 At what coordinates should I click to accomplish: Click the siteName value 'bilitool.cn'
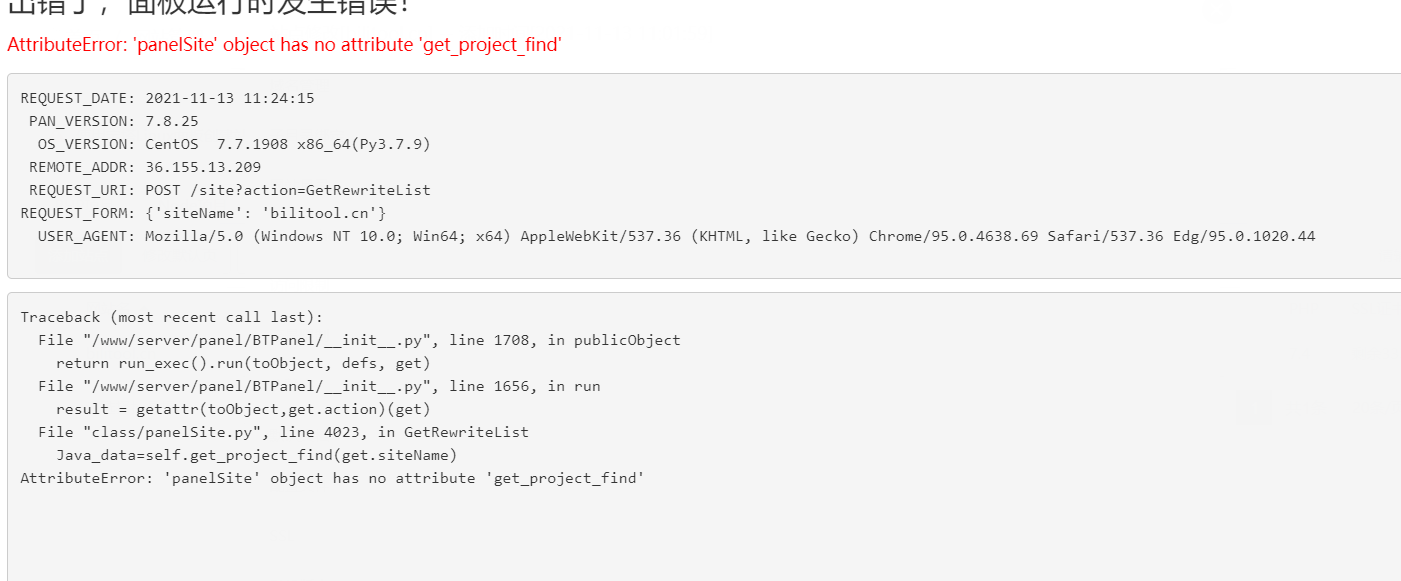coord(328,213)
